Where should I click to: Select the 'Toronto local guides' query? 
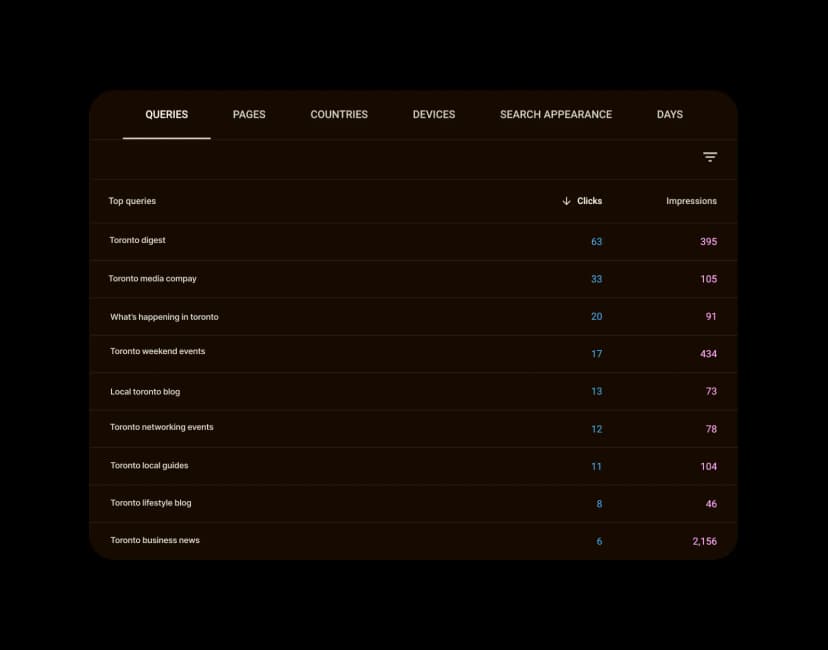click(x=148, y=465)
